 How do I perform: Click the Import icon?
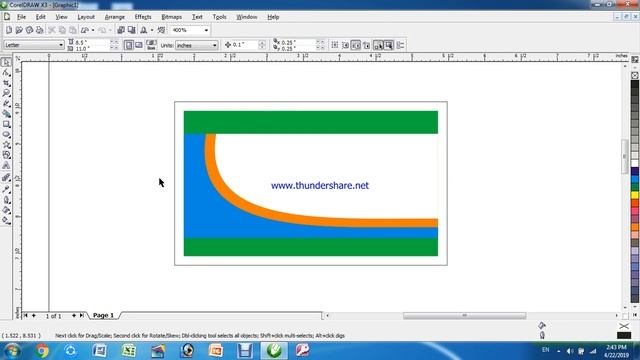coord(121,30)
